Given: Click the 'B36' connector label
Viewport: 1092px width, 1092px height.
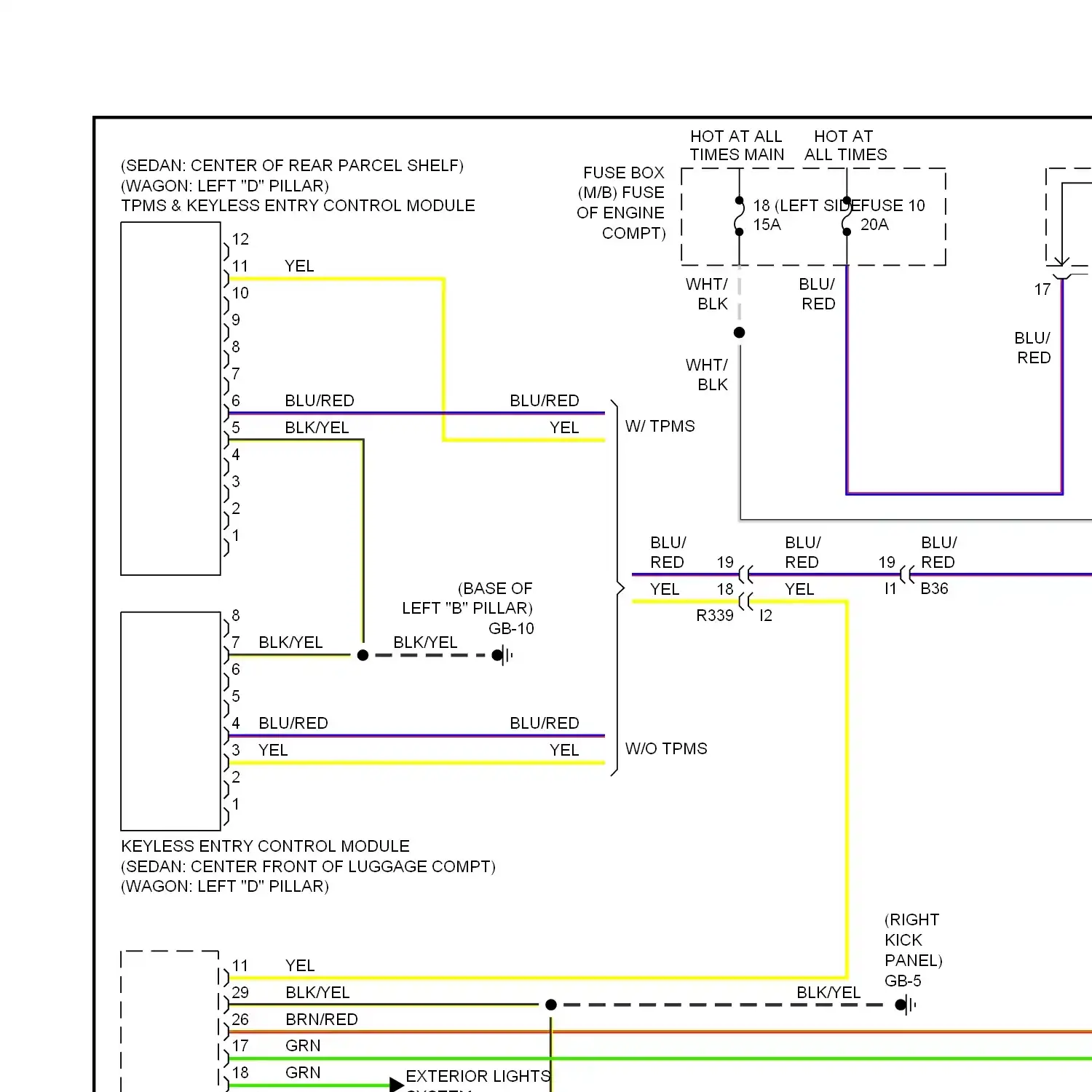Looking at the screenshot, I should click(x=934, y=589).
